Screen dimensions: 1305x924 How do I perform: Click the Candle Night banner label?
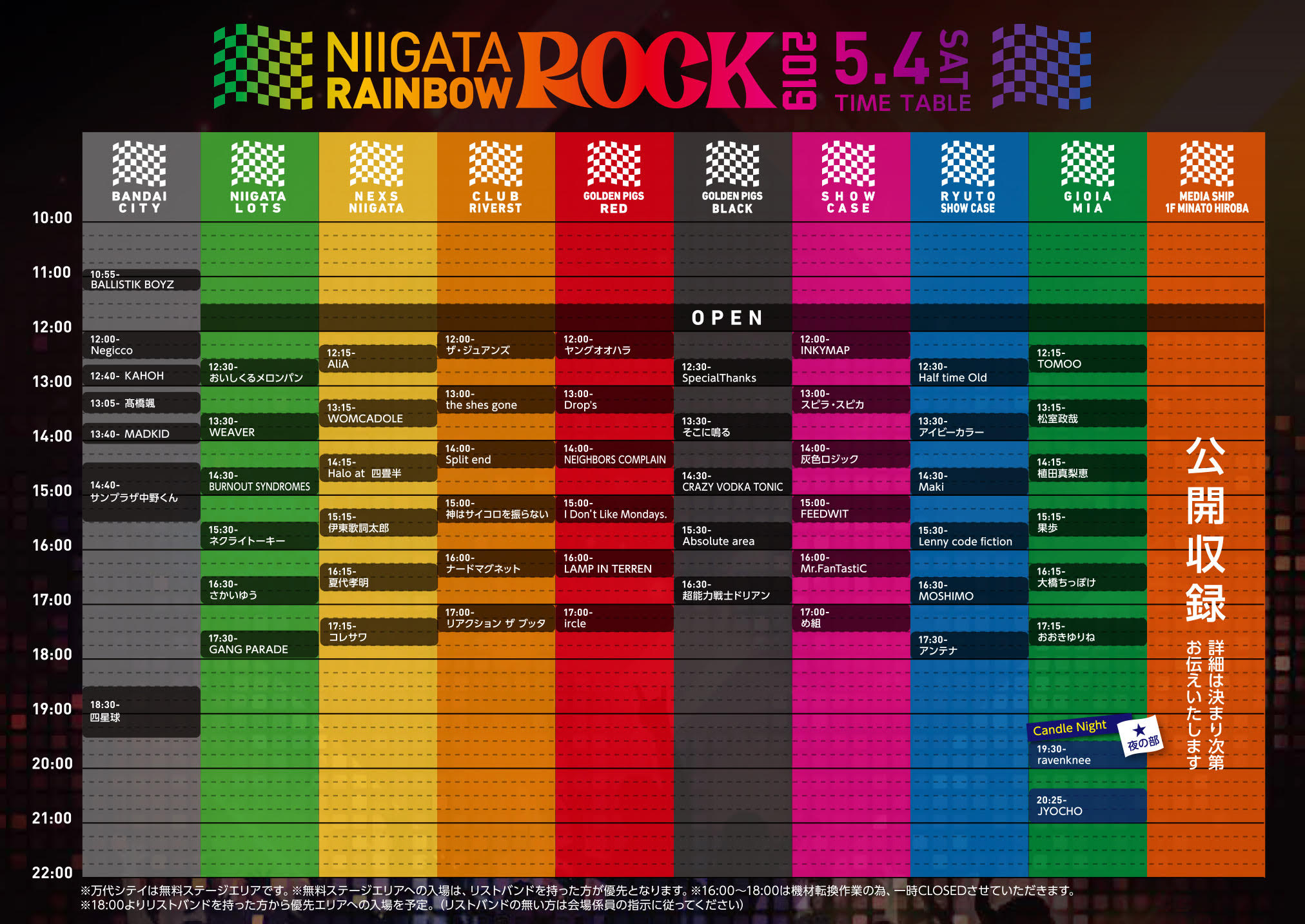(x=1070, y=728)
